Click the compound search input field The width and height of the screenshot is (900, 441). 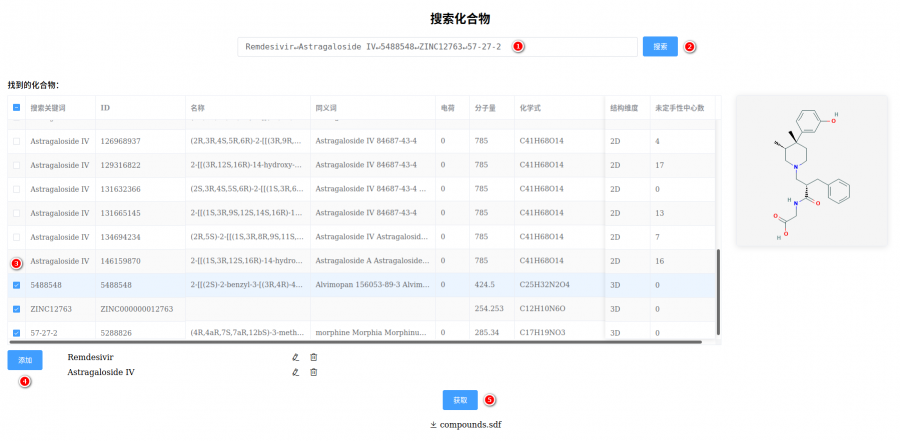tap(437, 47)
